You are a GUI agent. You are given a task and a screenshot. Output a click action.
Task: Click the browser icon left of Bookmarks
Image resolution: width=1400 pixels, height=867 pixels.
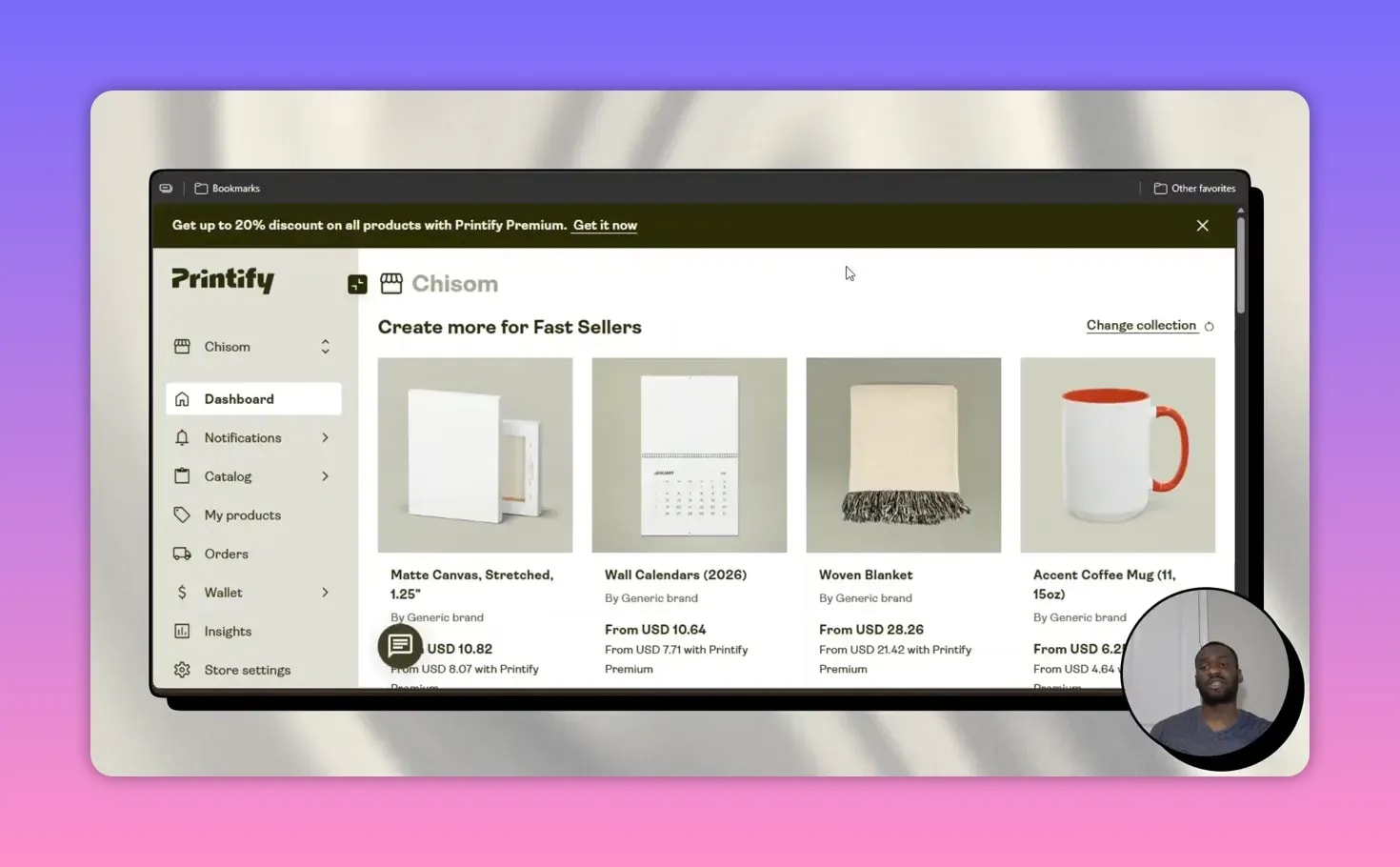166,189
